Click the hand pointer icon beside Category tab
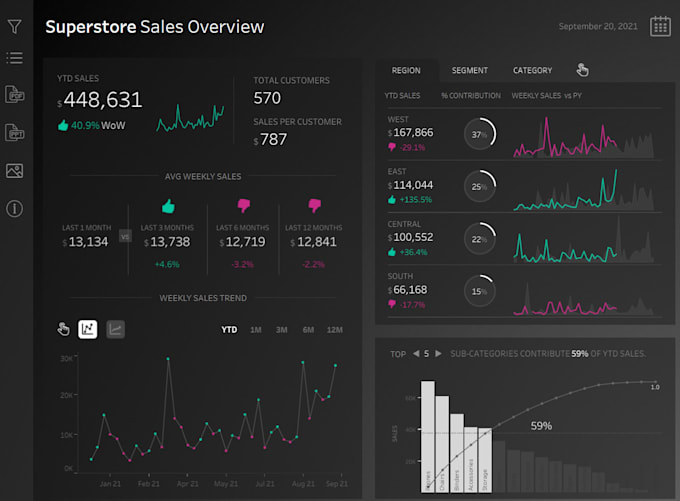Screen dimensions: 680x501 coord(582,70)
